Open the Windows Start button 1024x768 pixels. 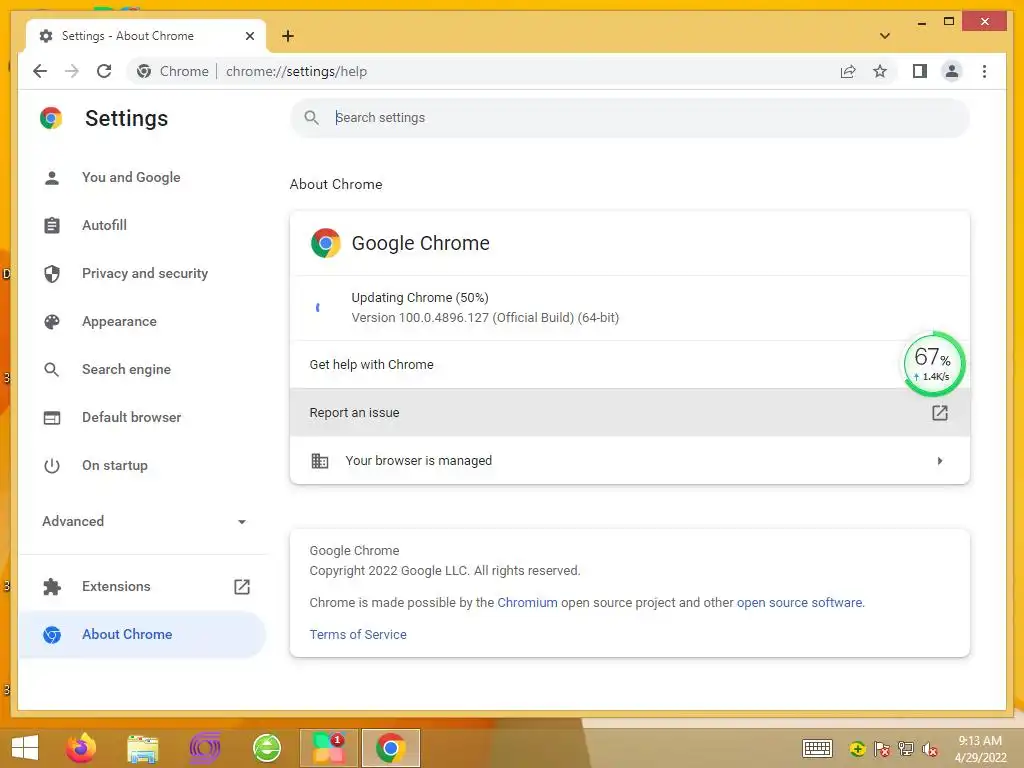pos(25,748)
